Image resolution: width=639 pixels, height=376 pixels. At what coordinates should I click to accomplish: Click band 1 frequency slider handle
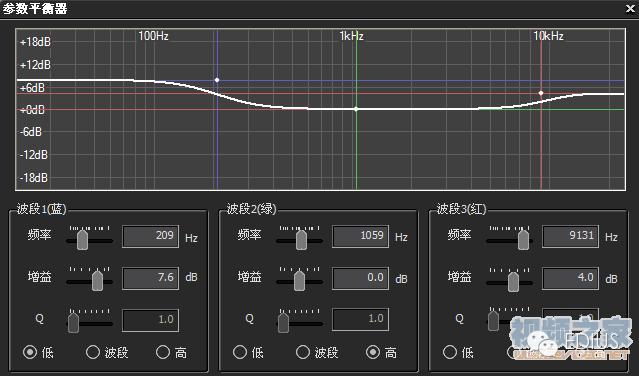(x=82, y=240)
